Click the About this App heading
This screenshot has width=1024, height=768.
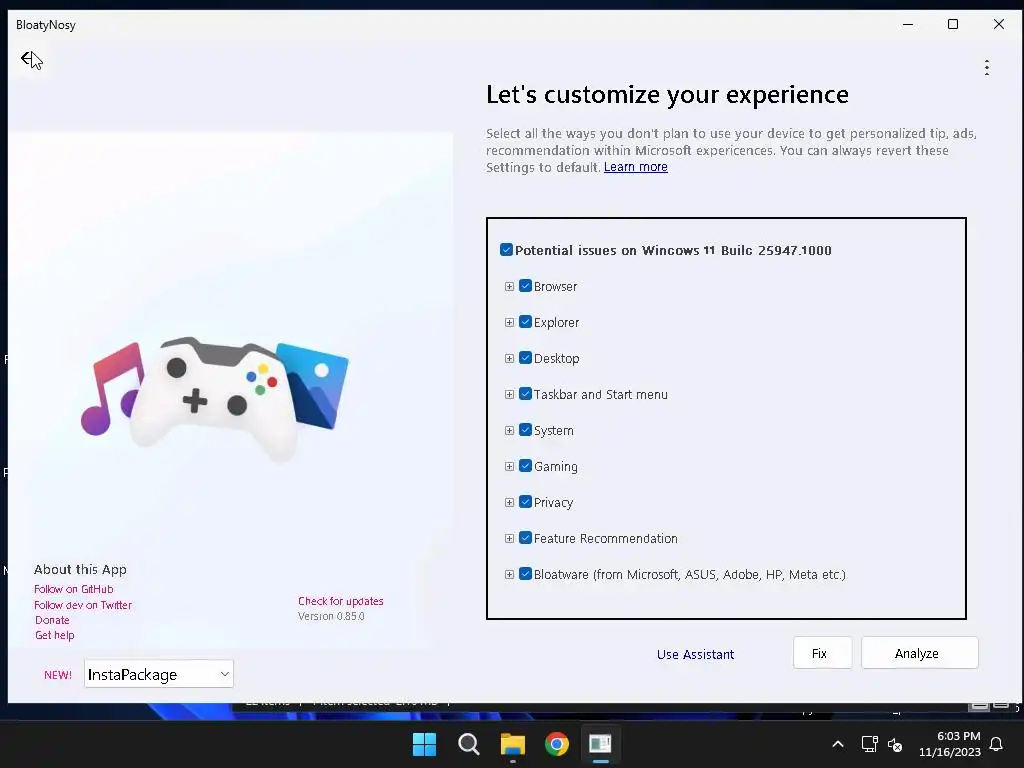[80, 569]
